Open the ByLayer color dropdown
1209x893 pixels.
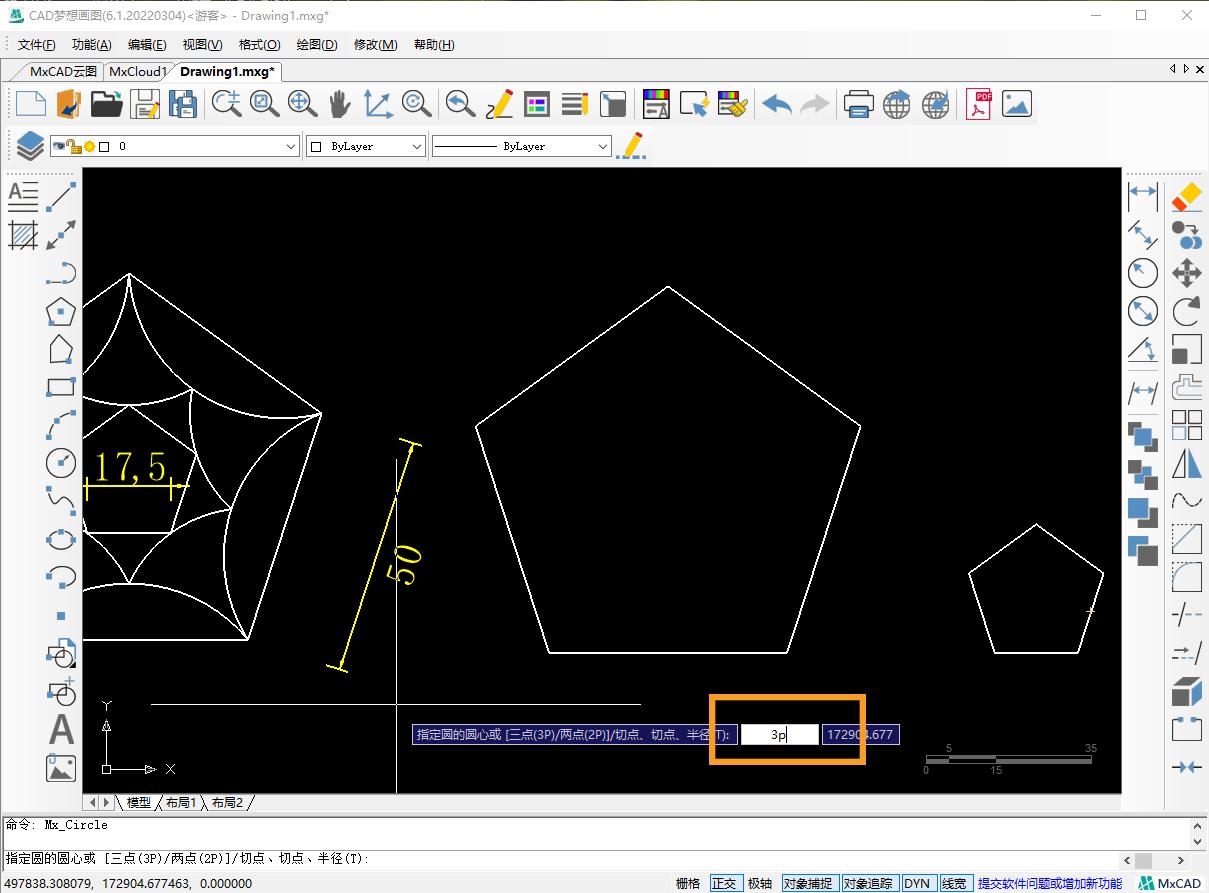click(417, 146)
